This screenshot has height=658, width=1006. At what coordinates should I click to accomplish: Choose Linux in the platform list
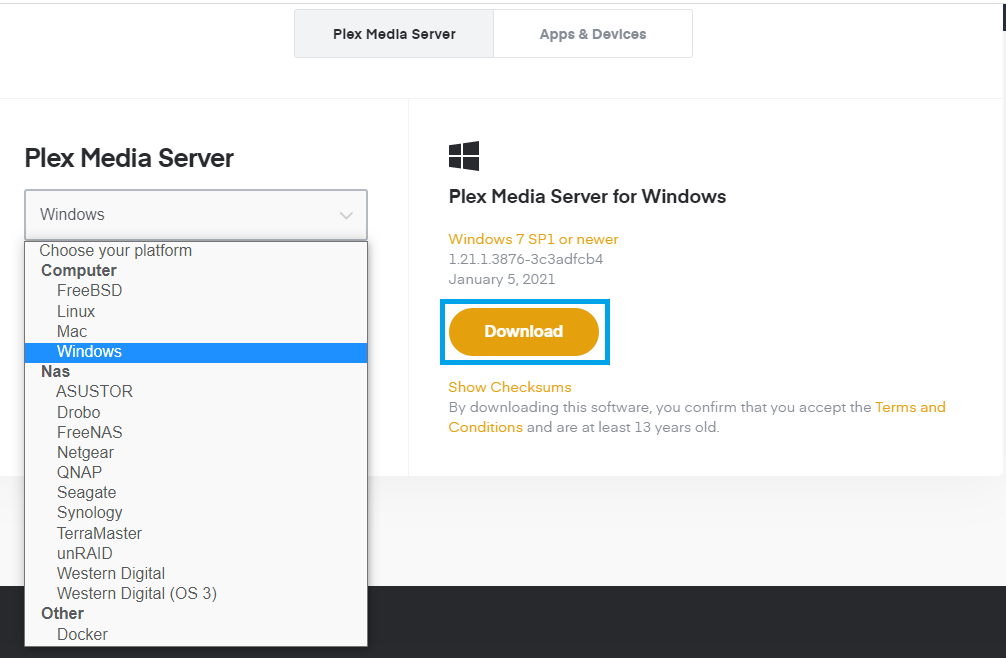coord(196,311)
